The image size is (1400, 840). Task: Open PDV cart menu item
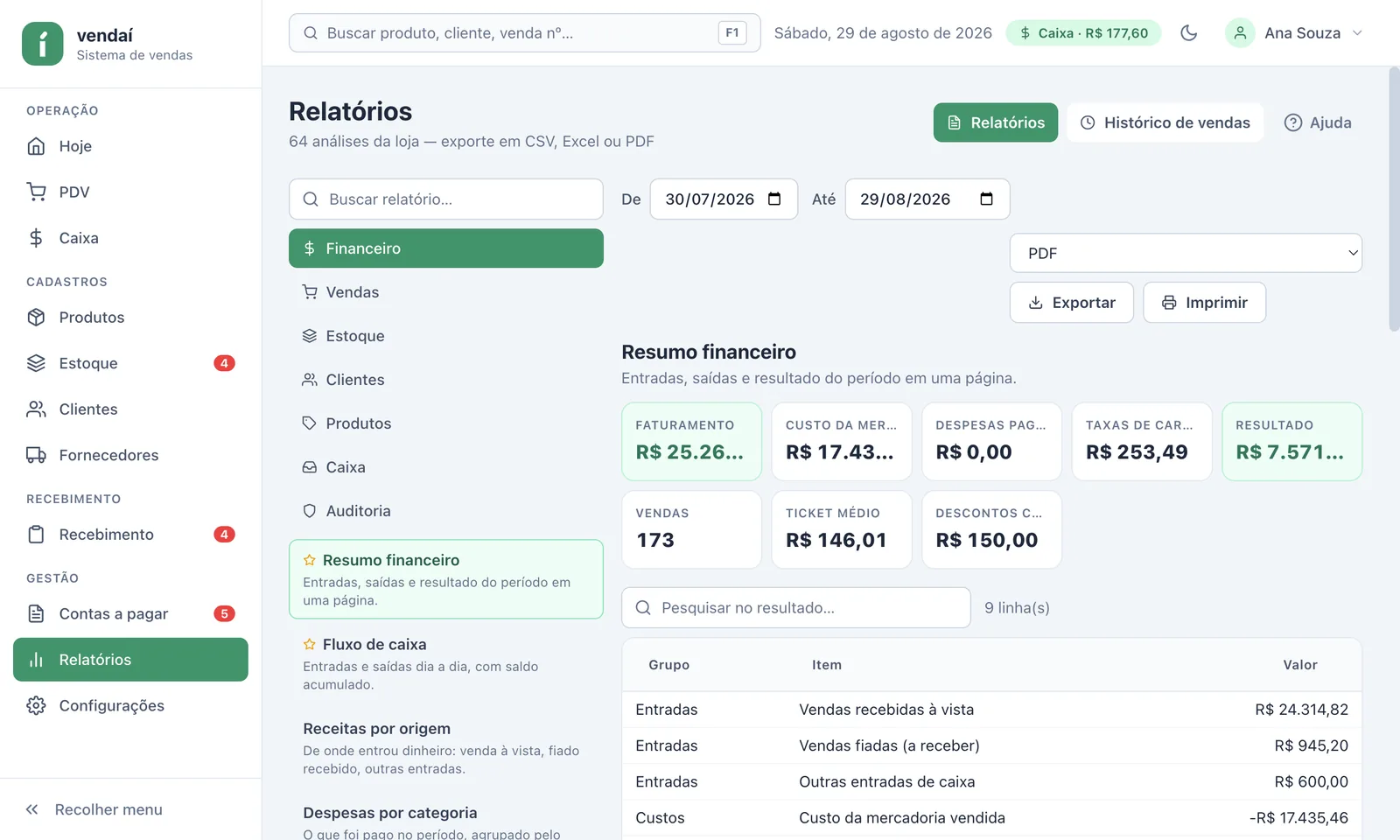(x=130, y=192)
